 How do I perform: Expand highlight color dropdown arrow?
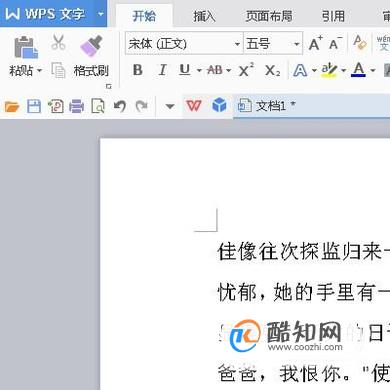[343, 70]
